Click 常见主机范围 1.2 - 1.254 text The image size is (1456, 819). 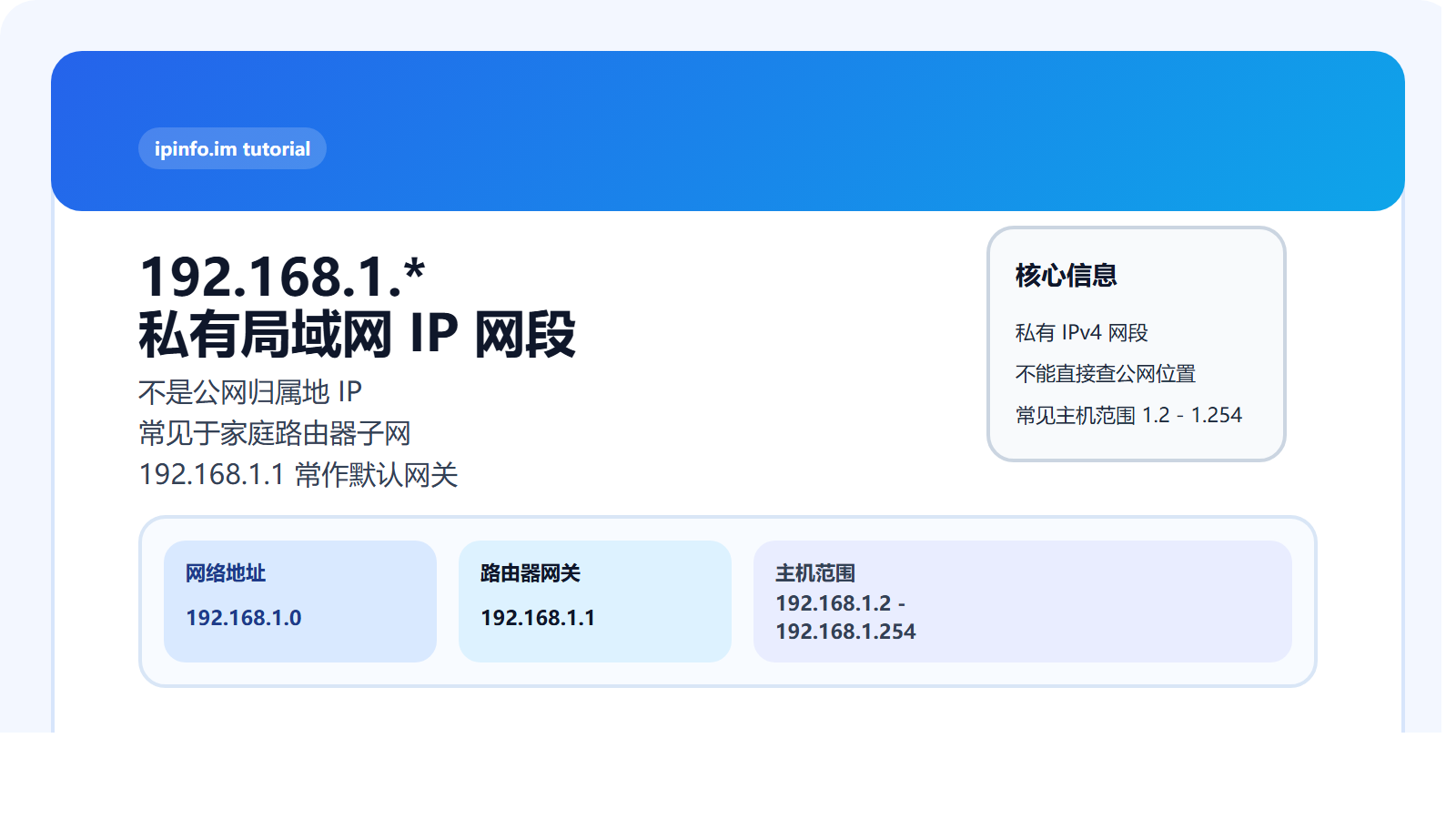tap(1128, 415)
